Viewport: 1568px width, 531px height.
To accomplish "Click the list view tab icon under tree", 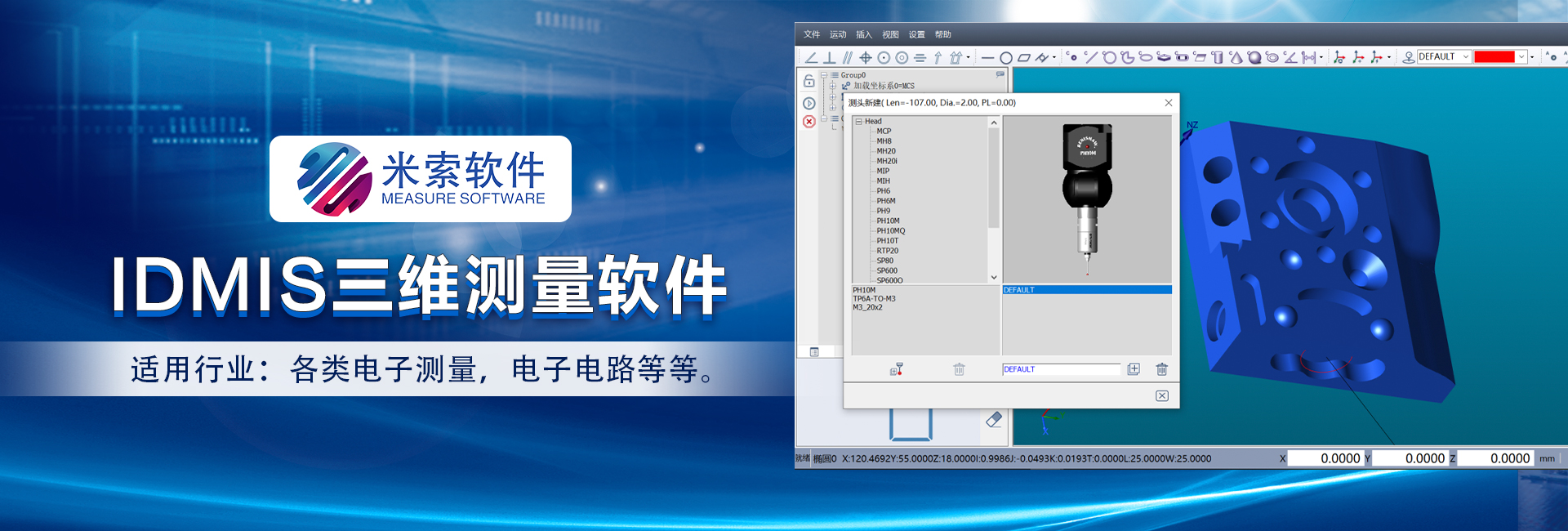I will (814, 352).
